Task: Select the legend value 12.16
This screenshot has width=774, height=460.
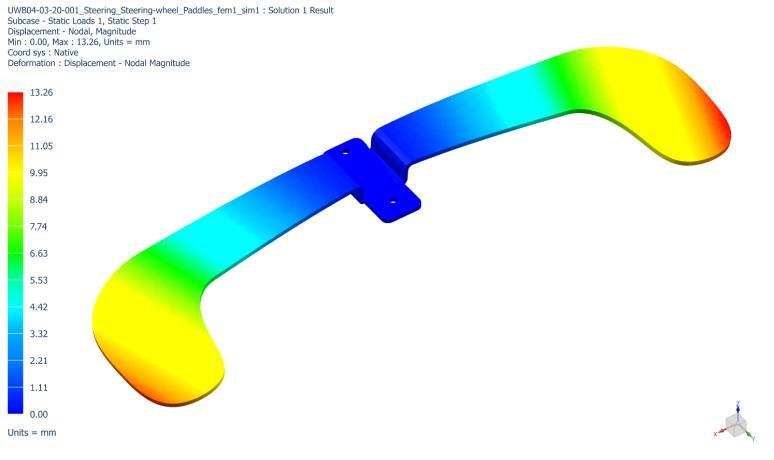Action: pyautogui.click(x=41, y=119)
